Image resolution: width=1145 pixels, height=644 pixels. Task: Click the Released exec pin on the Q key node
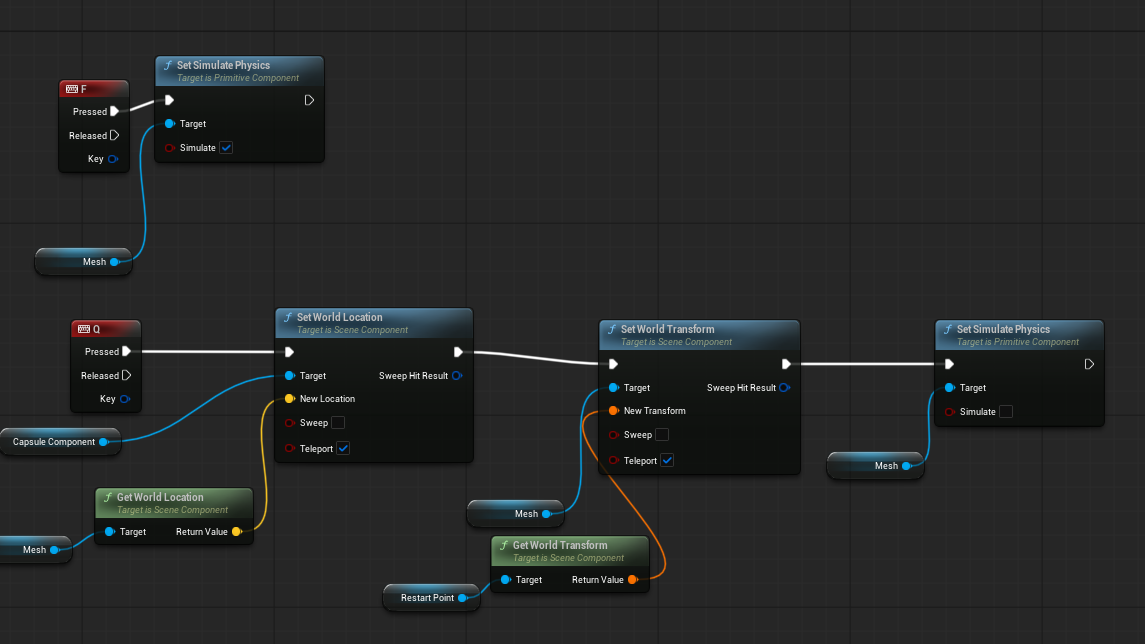[126, 375]
